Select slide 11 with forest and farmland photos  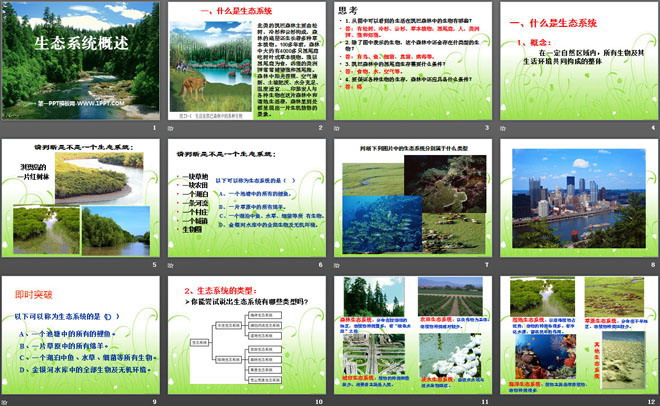point(413,335)
